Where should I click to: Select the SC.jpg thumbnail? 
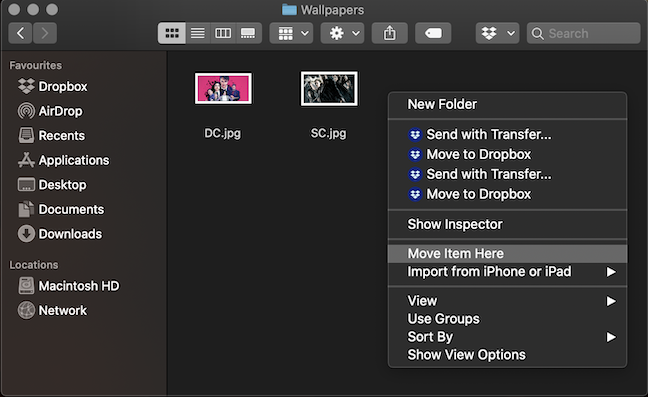pos(329,88)
